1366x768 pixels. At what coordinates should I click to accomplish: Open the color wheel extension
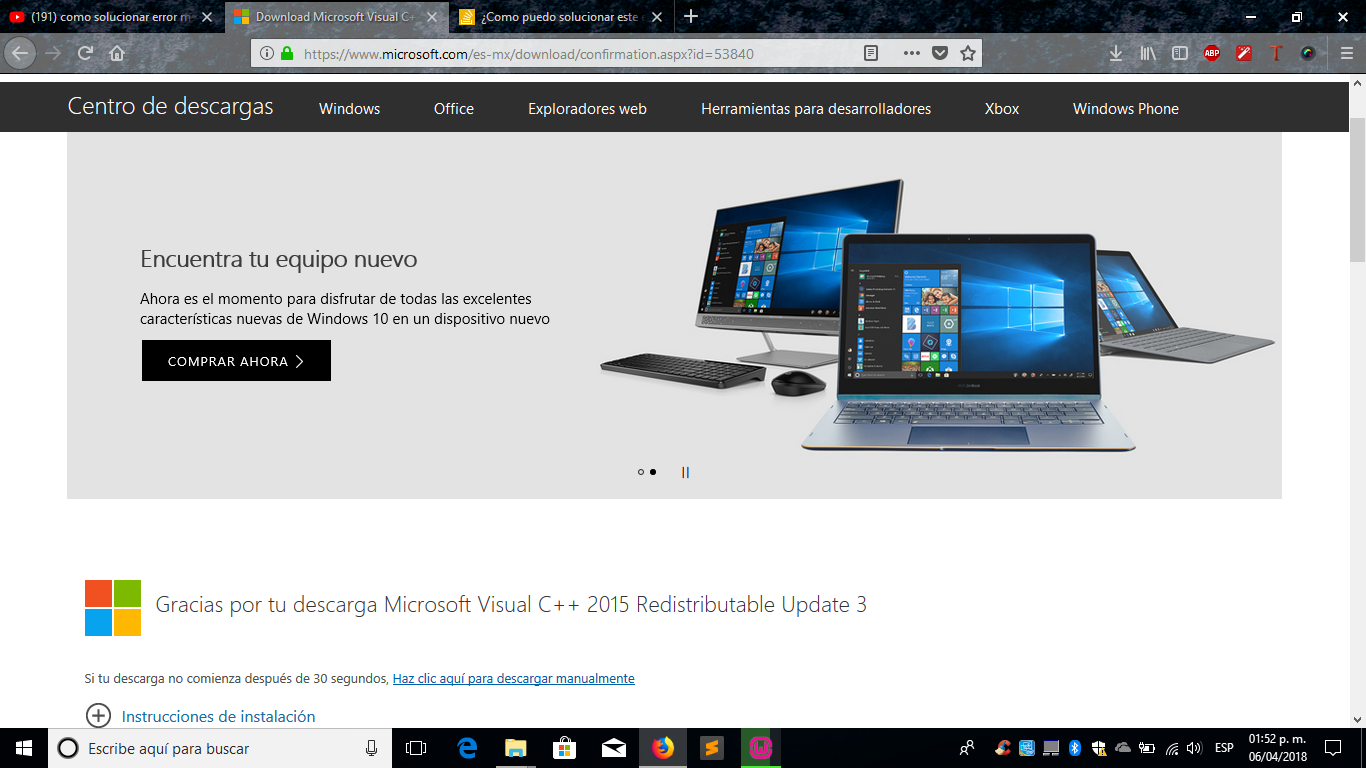(1308, 53)
